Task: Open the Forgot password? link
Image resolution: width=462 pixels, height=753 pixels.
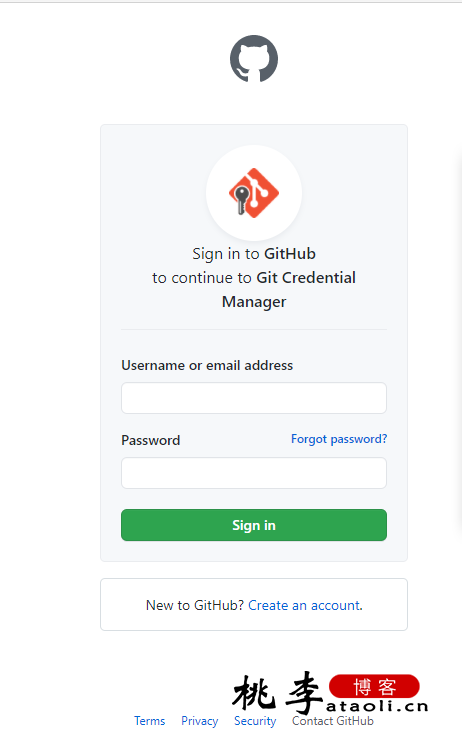Action: click(x=339, y=439)
